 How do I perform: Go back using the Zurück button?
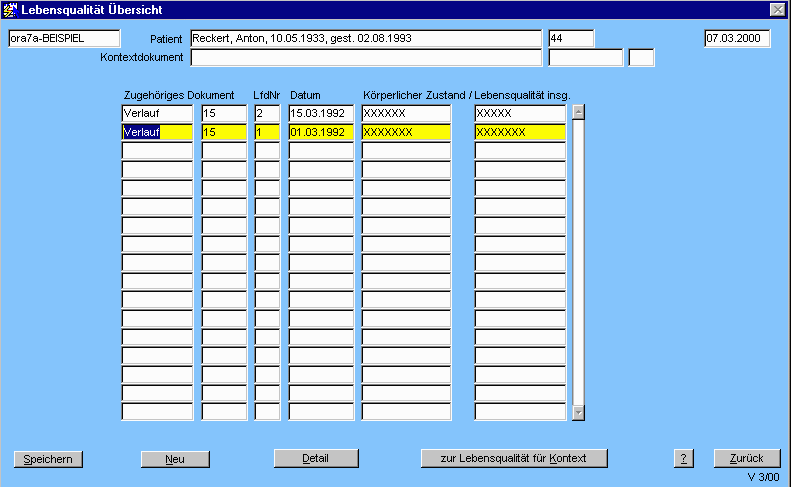pyautogui.click(x=746, y=458)
